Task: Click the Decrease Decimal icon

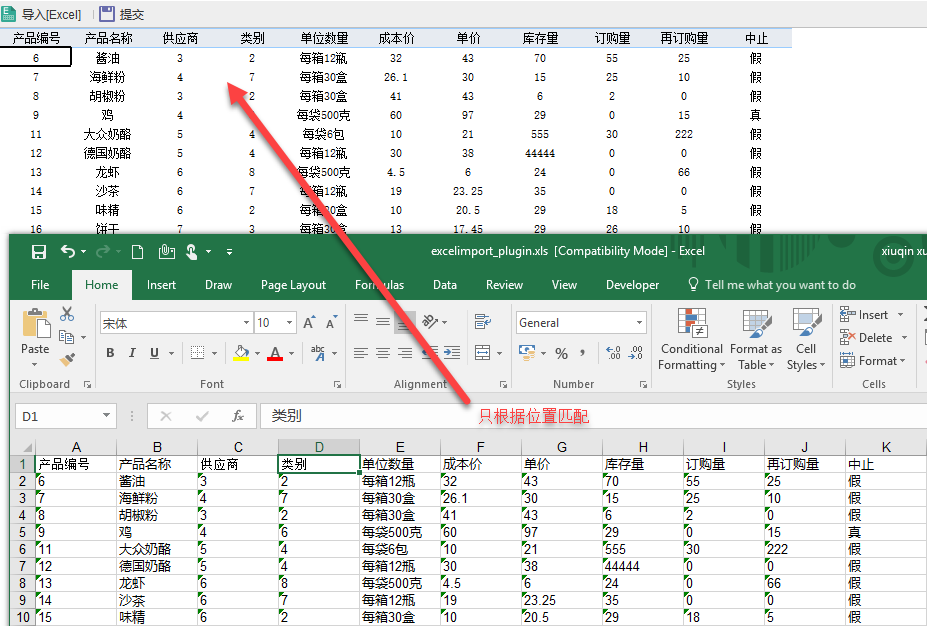Action: tap(636, 353)
